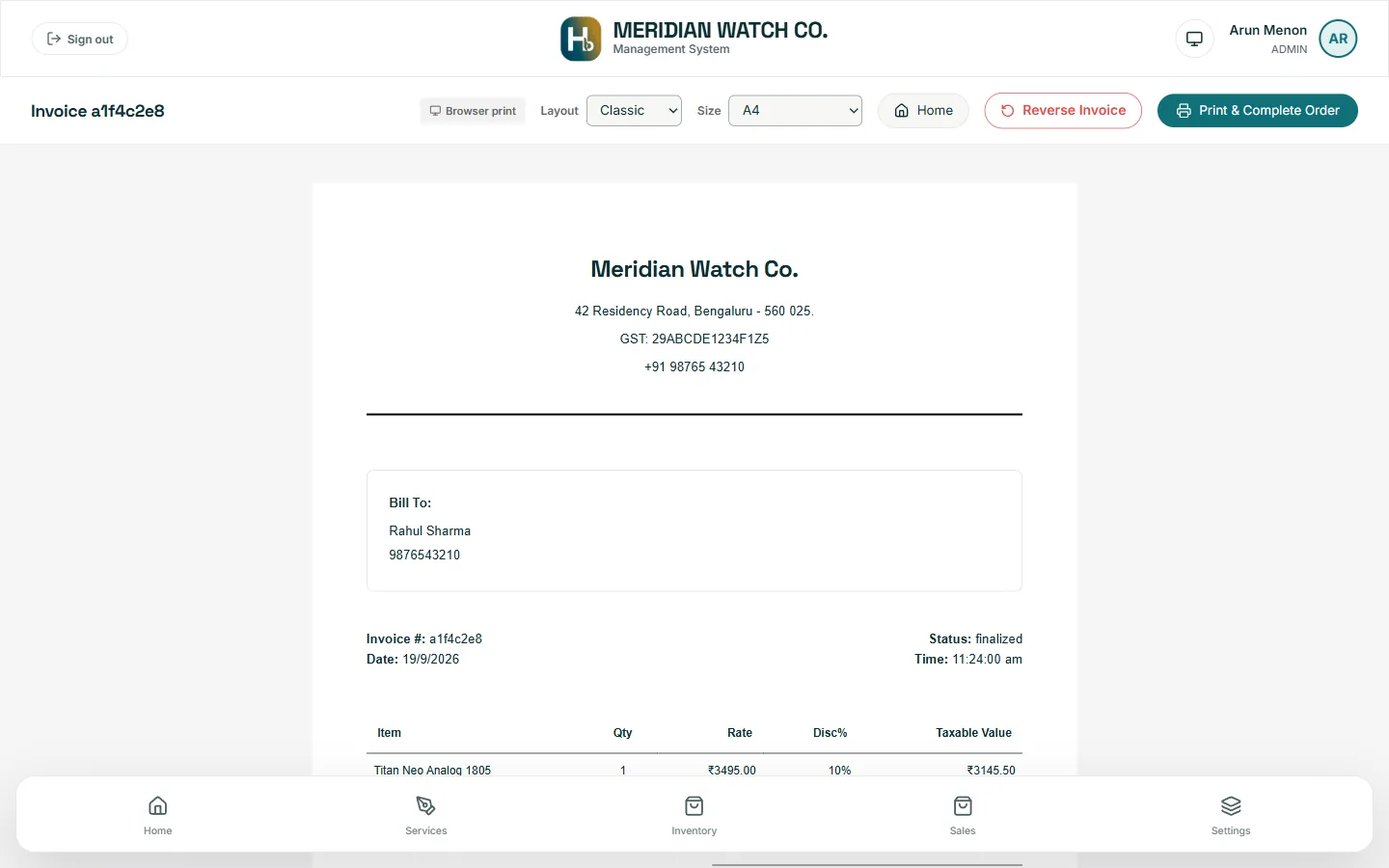The width and height of the screenshot is (1389, 868).
Task: Click the display monitor icon button
Action: coord(1194,39)
